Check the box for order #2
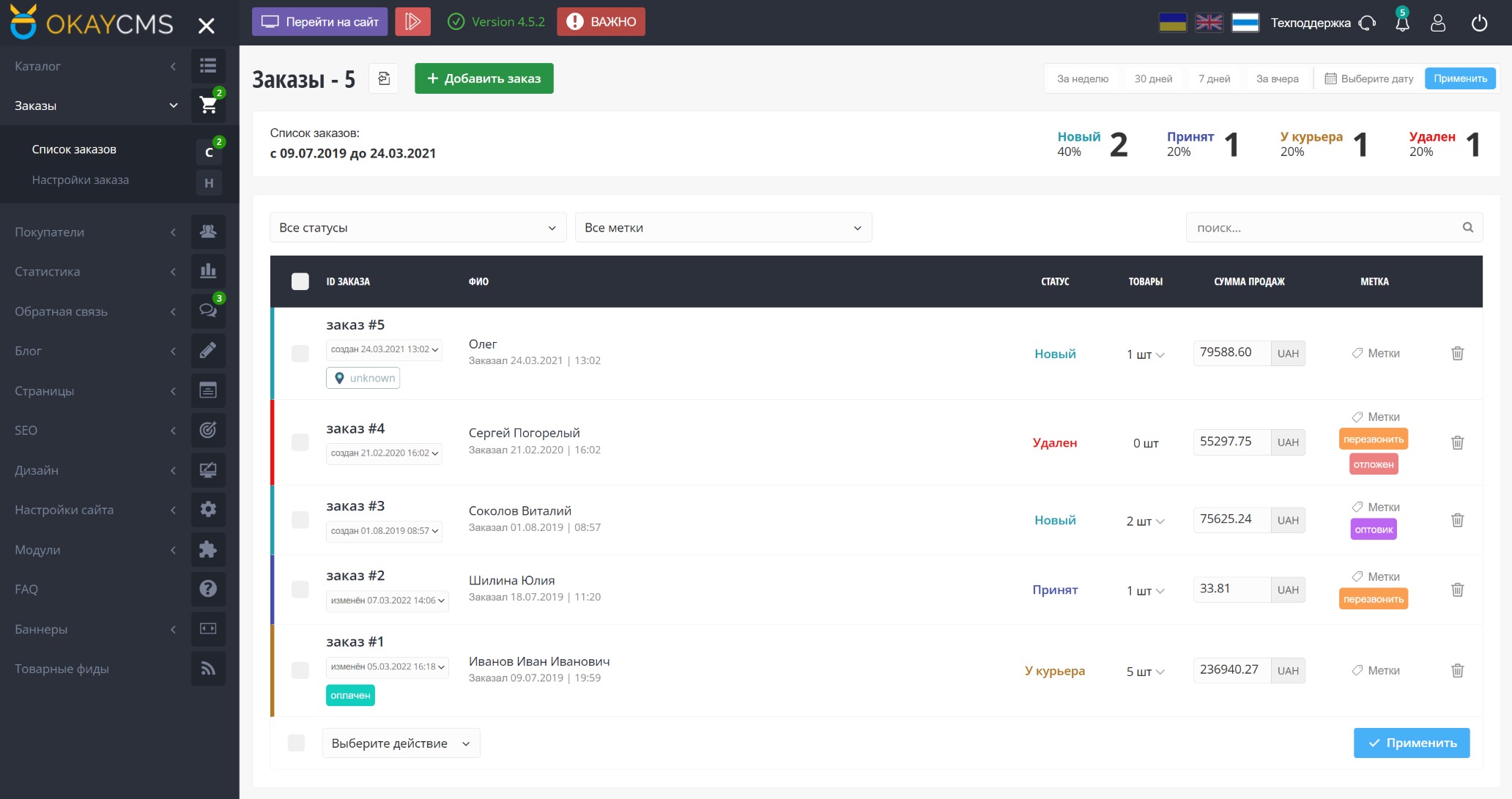Image resolution: width=1512 pixels, height=799 pixels. 300,590
